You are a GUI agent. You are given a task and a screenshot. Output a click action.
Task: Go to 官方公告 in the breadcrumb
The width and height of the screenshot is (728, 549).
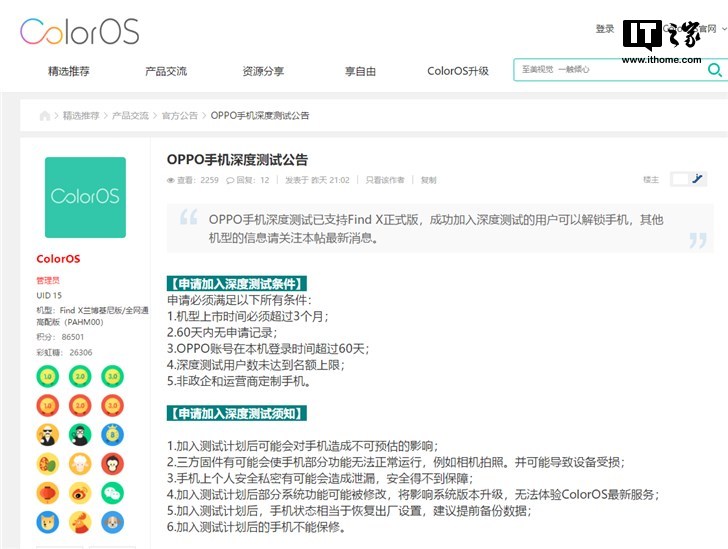tap(180, 115)
